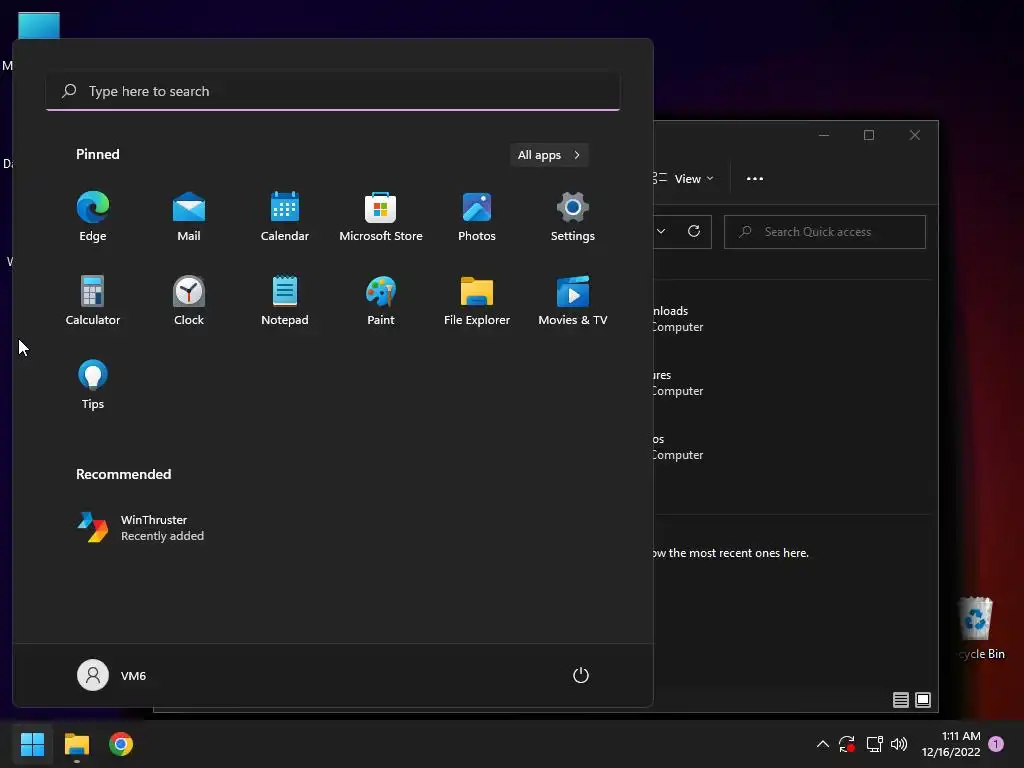Open the Edge browser from pinned apps
The image size is (1024, 768).
pyautogui.click(x=93, y=217)
